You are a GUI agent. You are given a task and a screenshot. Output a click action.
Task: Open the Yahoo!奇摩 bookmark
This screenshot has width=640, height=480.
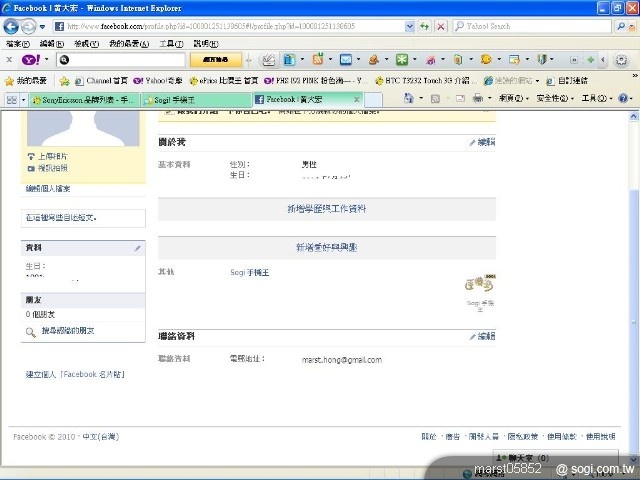click(x=158, y=81)
